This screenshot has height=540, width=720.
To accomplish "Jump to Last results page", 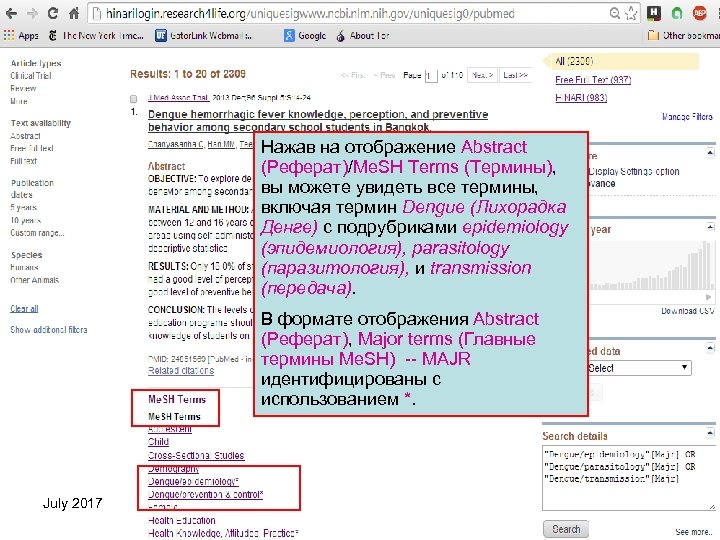I will pos(515,75).
